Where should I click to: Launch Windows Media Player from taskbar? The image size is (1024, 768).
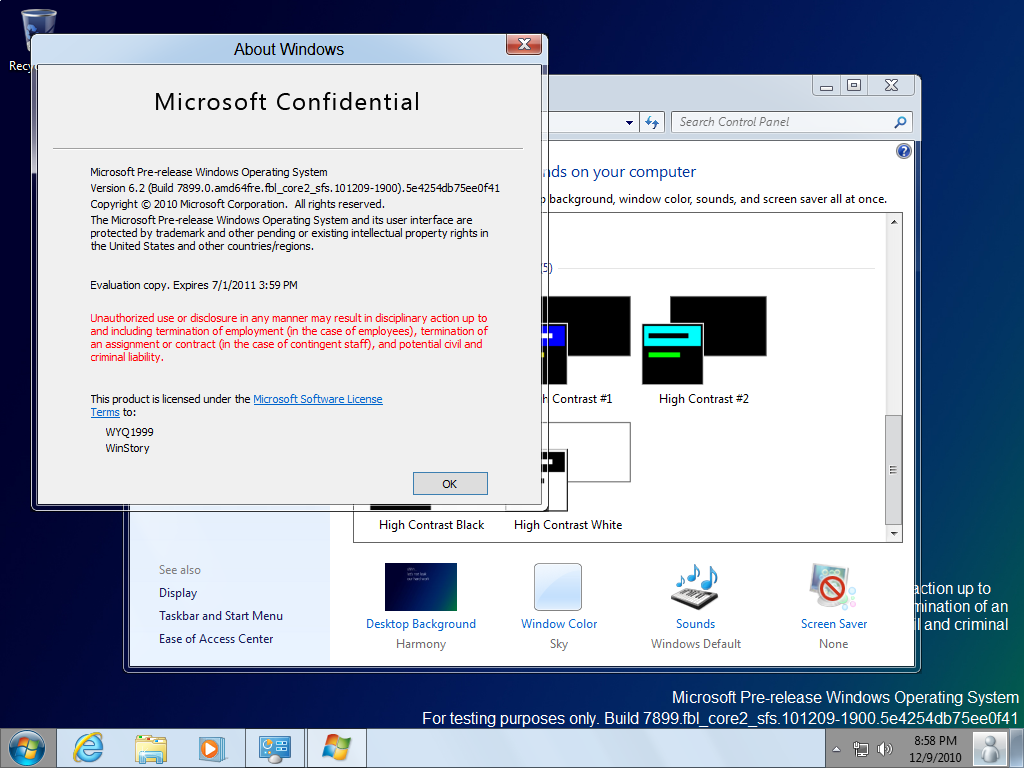tap(211, 747)
